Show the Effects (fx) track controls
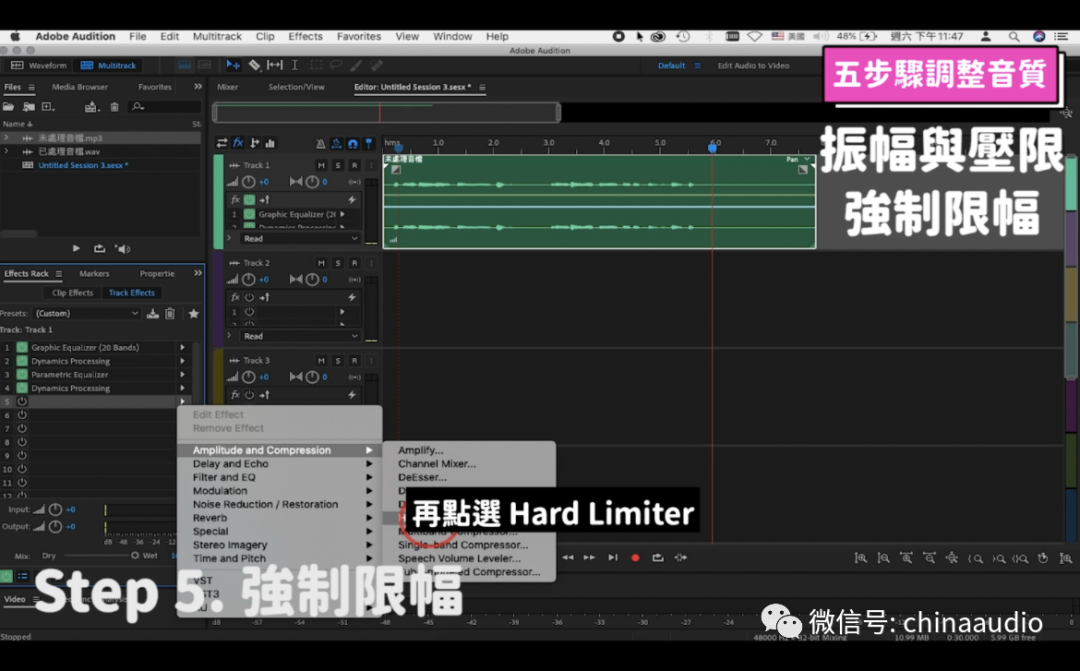Viewport: 1080px width, 671px height. 238,143
